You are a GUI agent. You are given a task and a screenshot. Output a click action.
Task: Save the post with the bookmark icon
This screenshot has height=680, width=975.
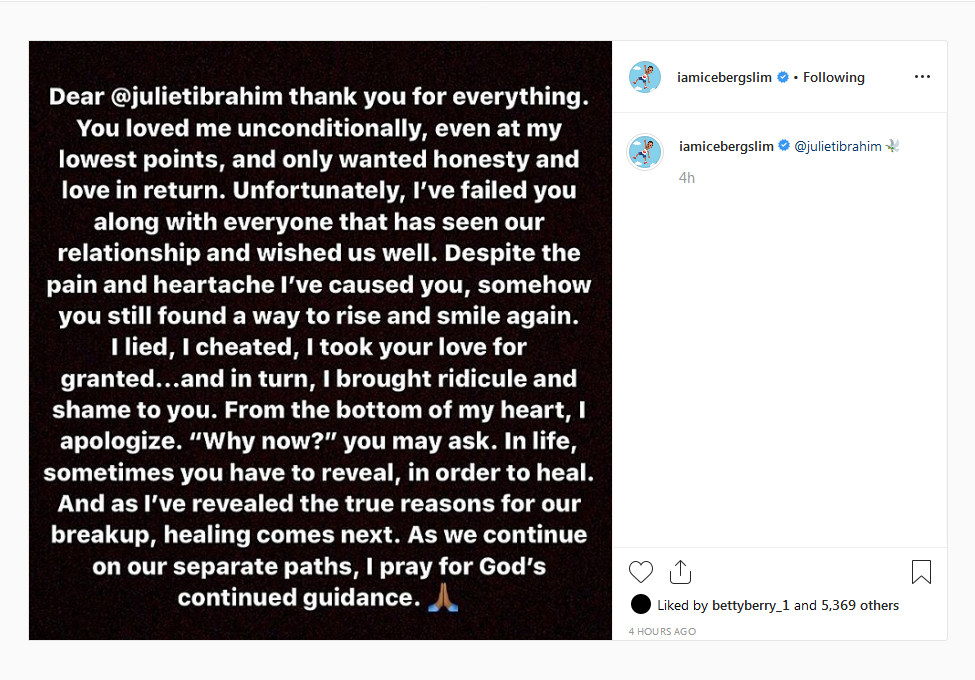[921, 570]
